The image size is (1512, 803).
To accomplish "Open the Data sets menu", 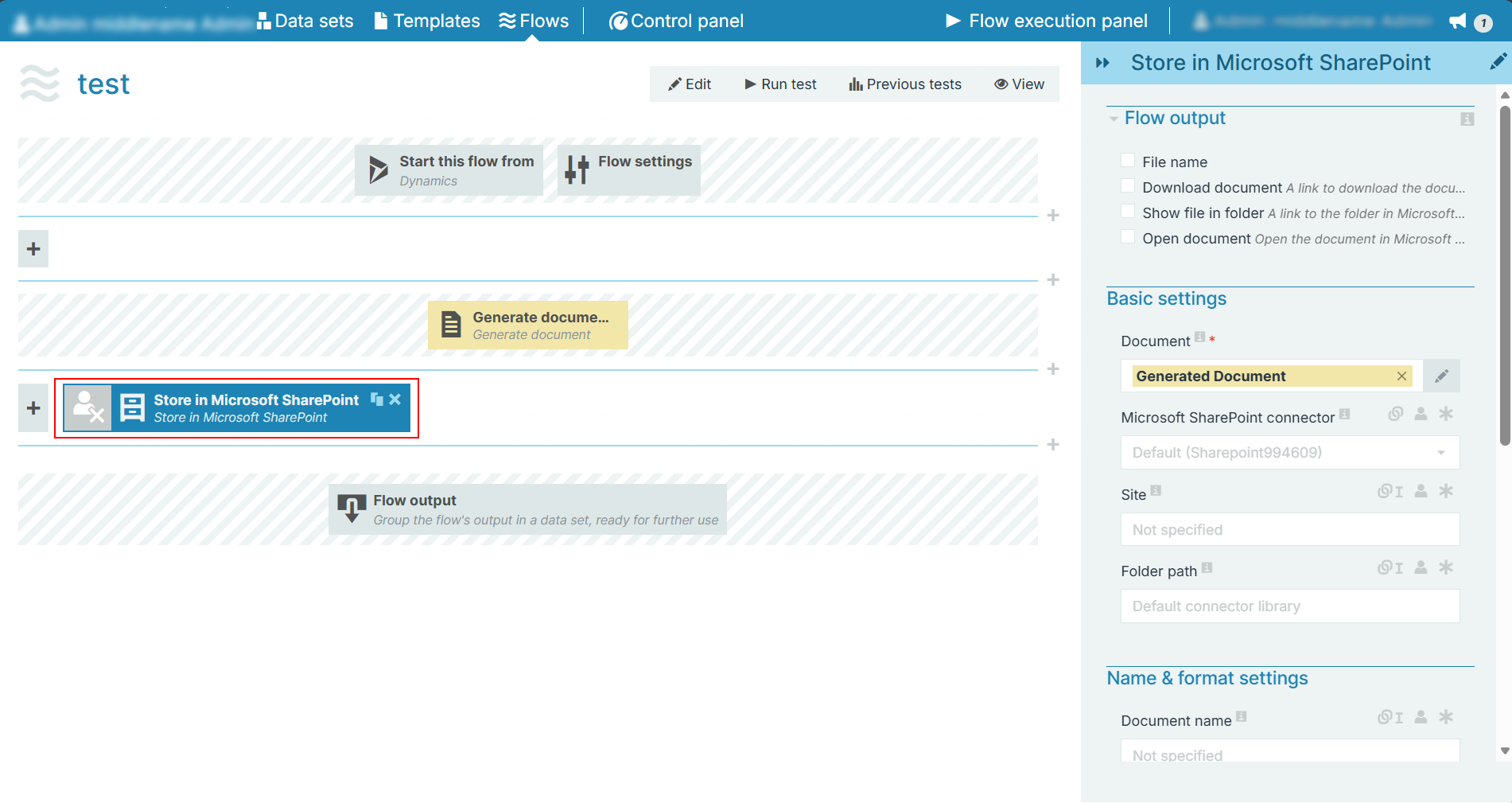I will point(305,21).
